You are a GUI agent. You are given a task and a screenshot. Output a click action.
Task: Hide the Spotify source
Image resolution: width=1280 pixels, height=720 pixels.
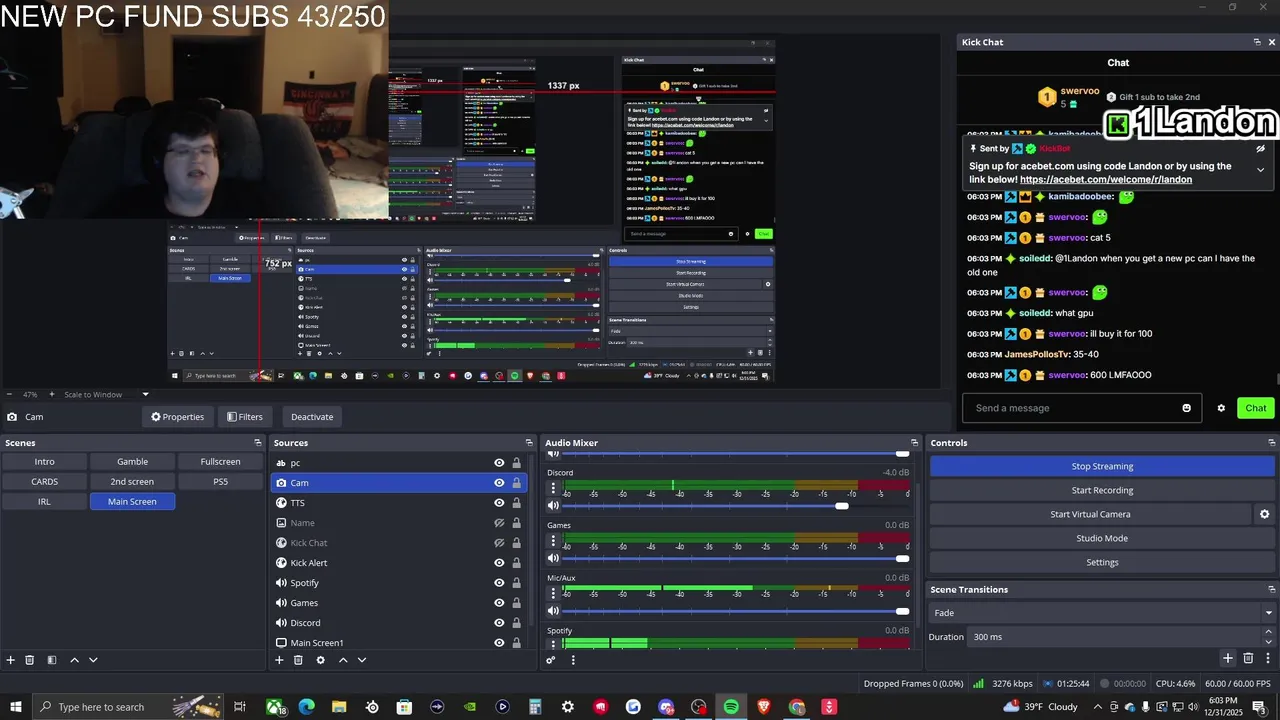tap(499, 583)
